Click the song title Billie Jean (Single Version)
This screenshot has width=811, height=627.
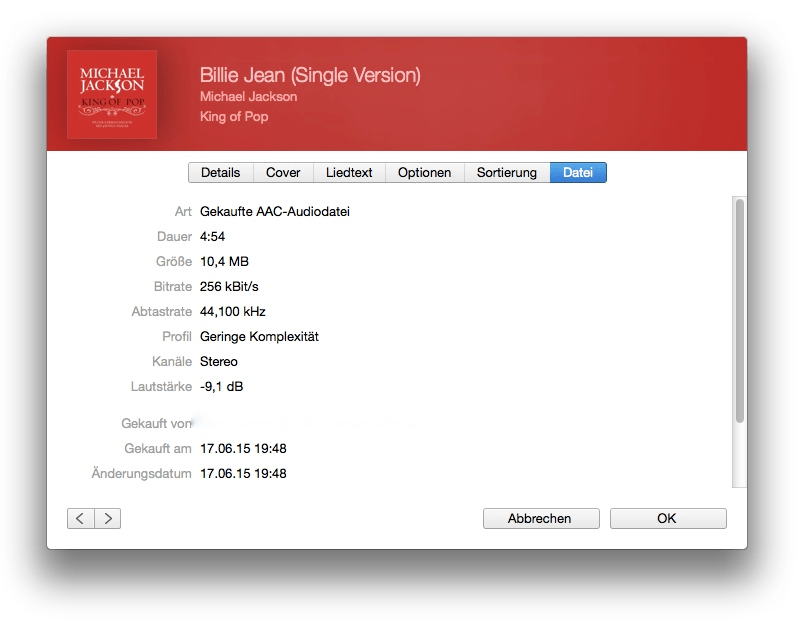point(310,75)
